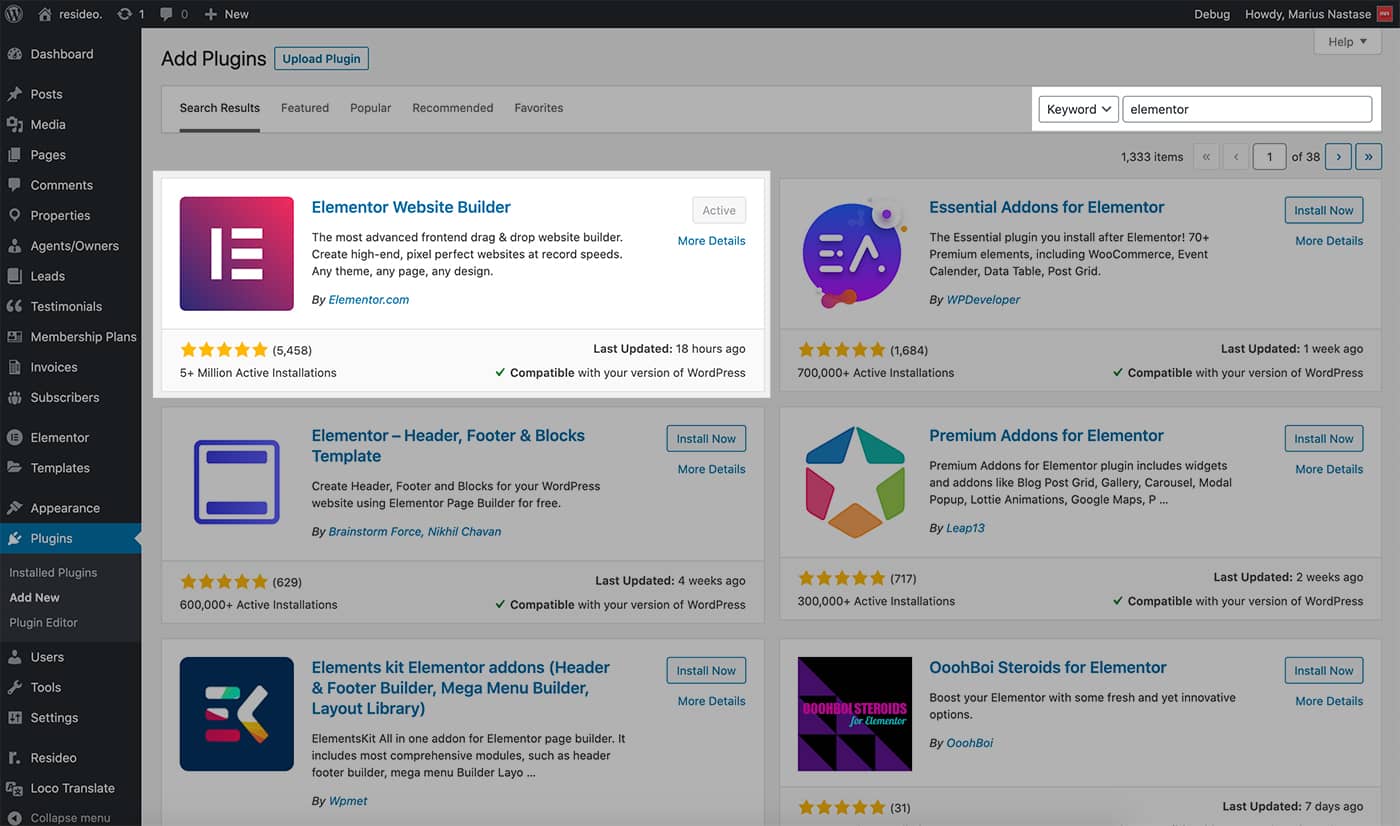Open Appearance in the sidebar menu

65,508
